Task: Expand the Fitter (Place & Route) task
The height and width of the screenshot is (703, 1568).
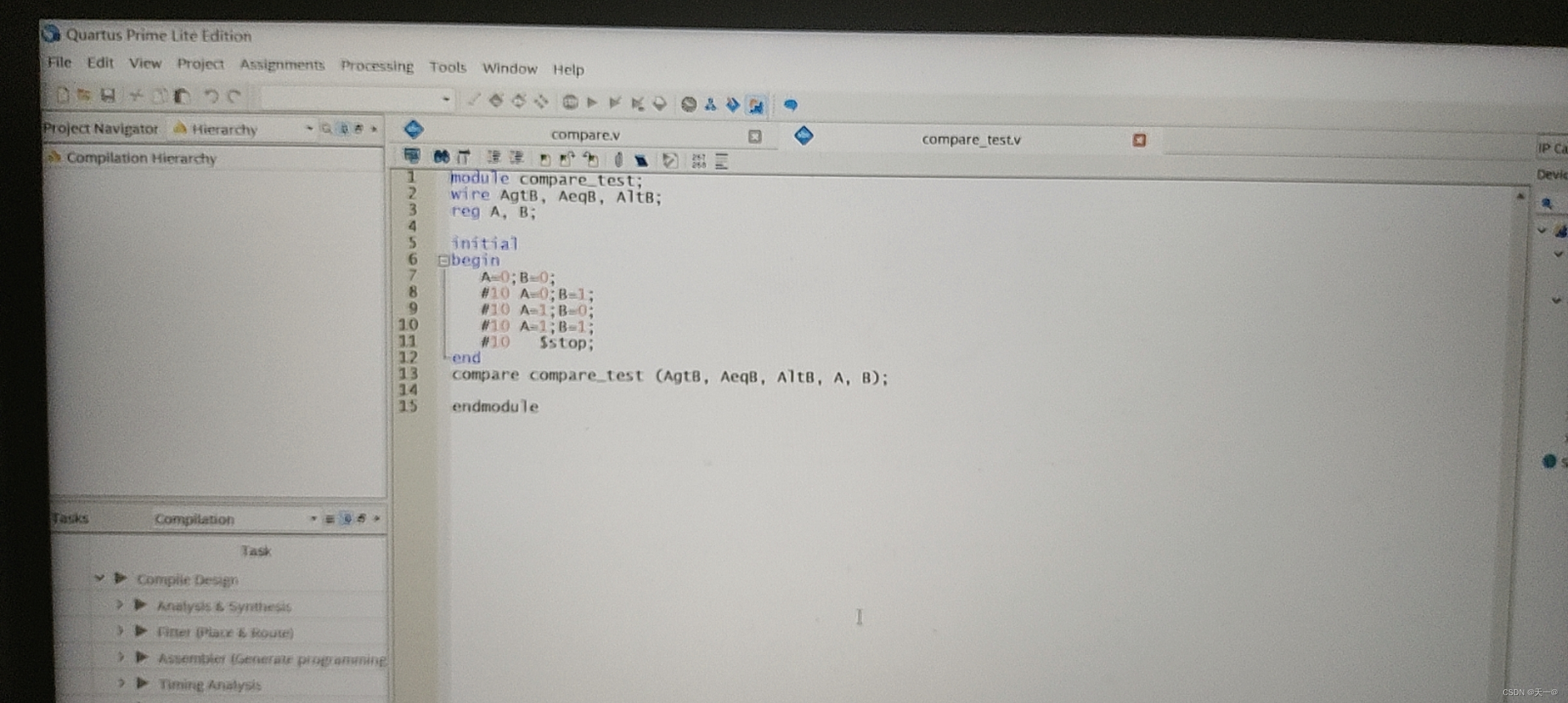Action: pyautogui.click(x=120, y=631)
